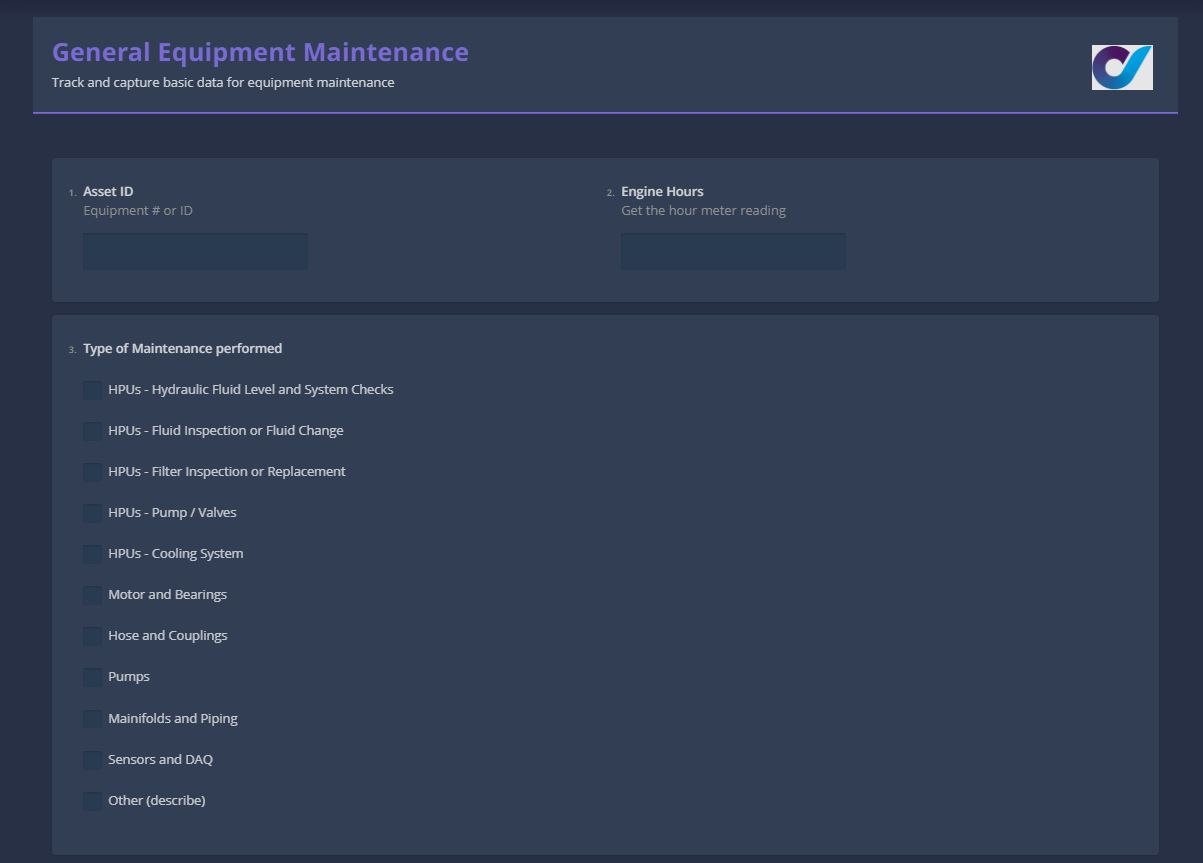The width and height of the screenshot is (1203, 863).
Task: Select HPUs - Pump / Valves maintenance type
Action: coord(92,513)
